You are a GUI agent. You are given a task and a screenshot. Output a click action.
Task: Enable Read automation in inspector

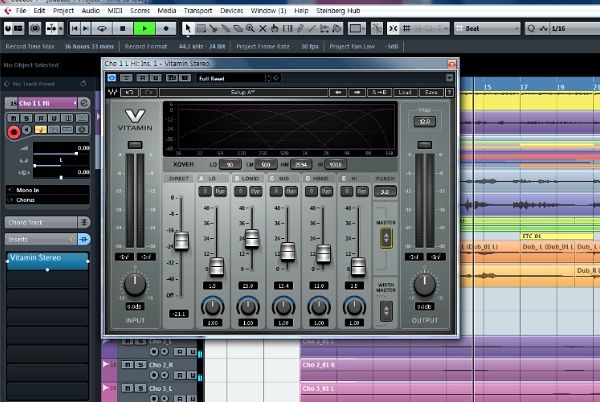(41, 118)
